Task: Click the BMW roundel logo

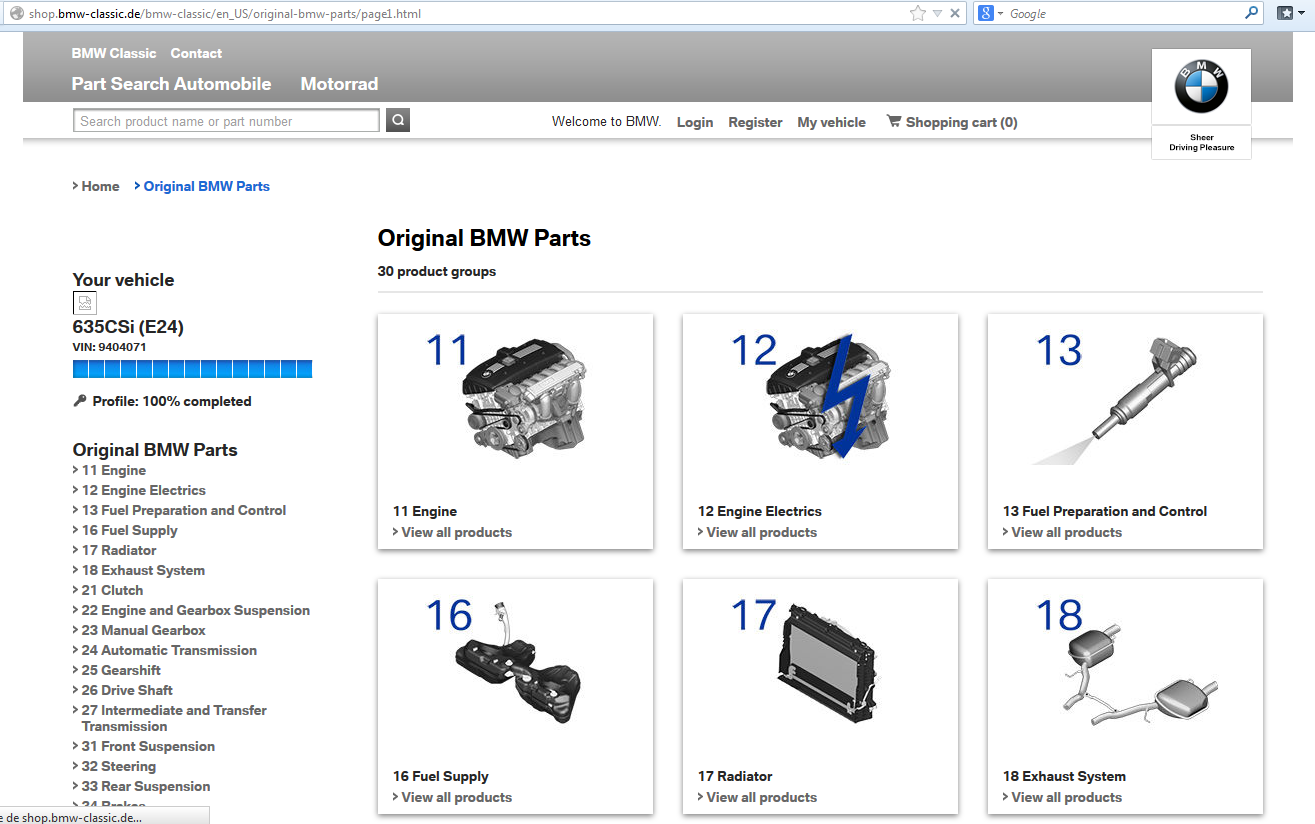Action: [1200, 87]
